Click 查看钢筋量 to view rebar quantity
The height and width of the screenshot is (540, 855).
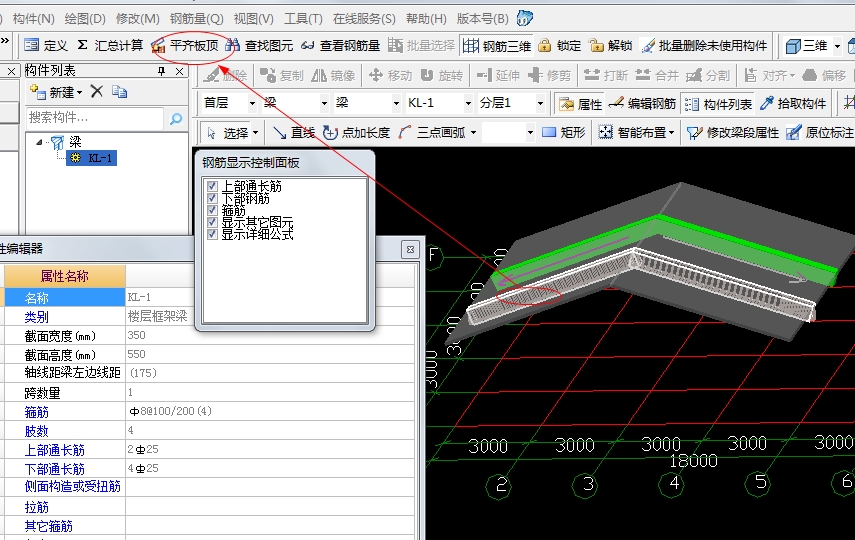[340, 46]
